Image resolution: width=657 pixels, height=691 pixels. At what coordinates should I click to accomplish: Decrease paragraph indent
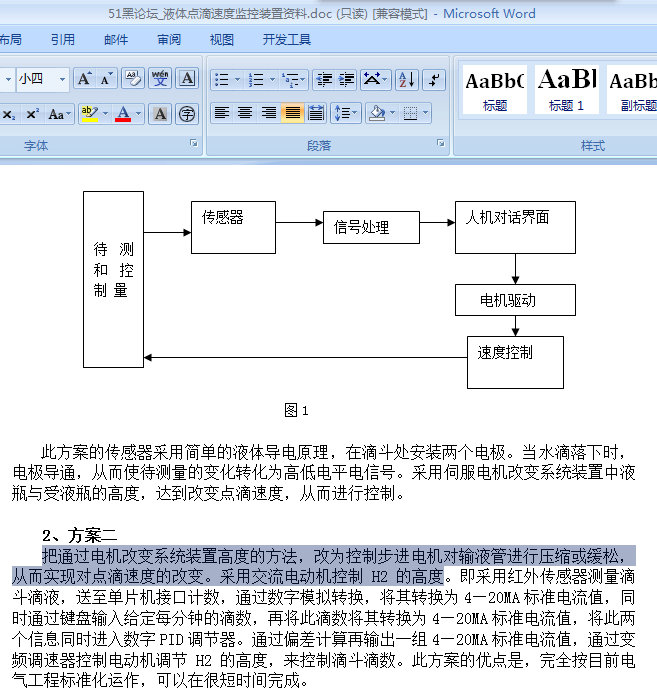click(x=324, y=80)
